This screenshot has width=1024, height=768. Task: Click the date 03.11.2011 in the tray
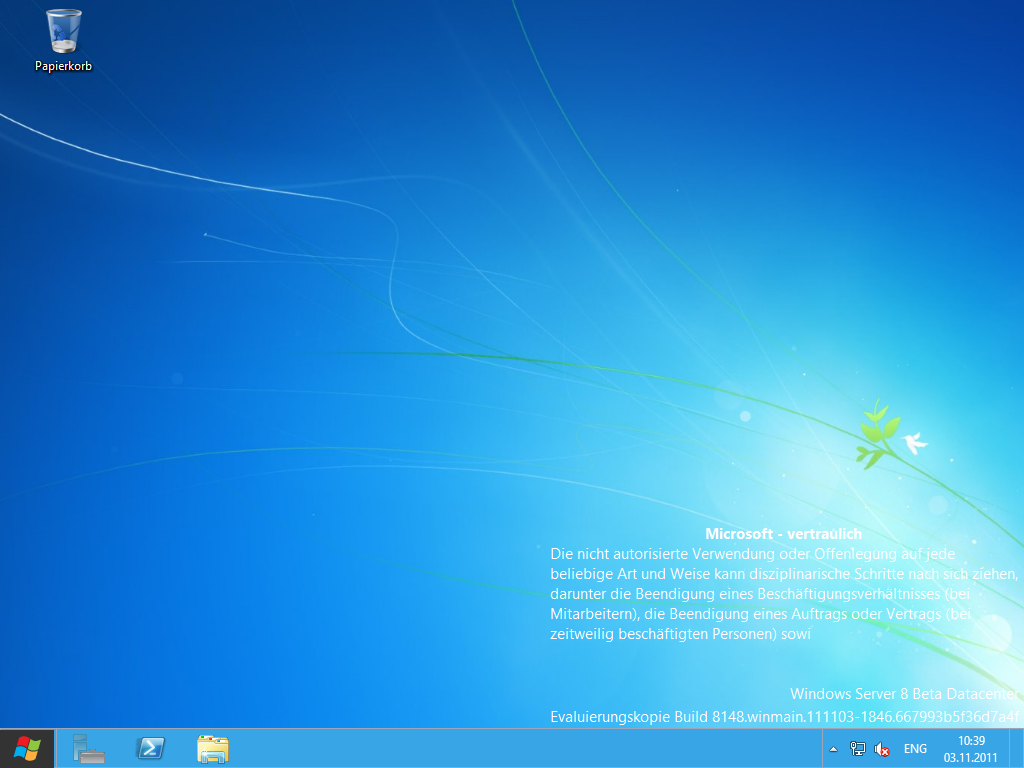[971, 757]
